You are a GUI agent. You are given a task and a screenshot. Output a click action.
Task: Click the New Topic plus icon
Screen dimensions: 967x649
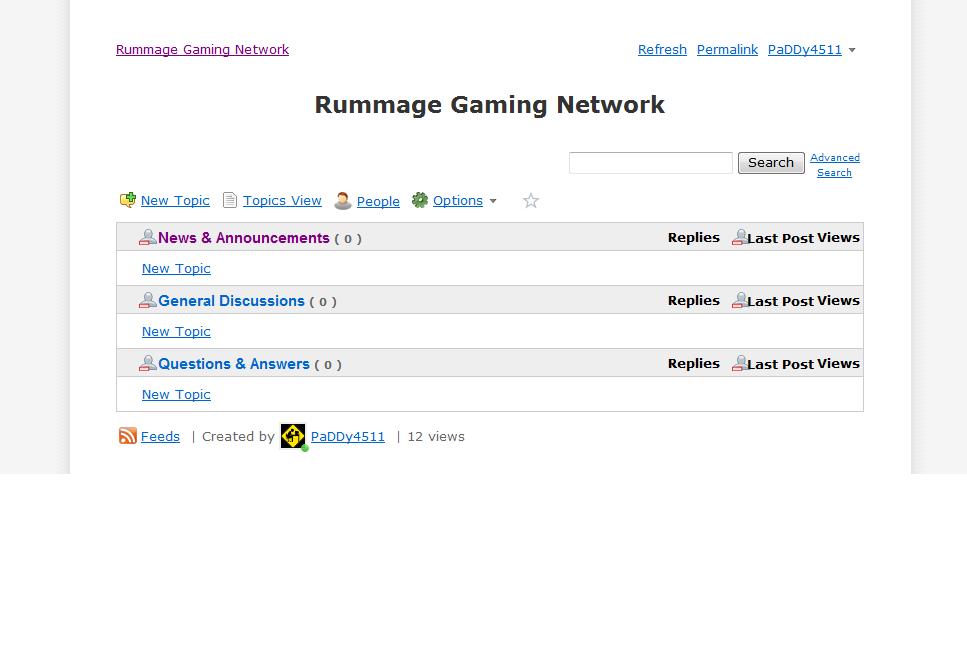point(128,200)
